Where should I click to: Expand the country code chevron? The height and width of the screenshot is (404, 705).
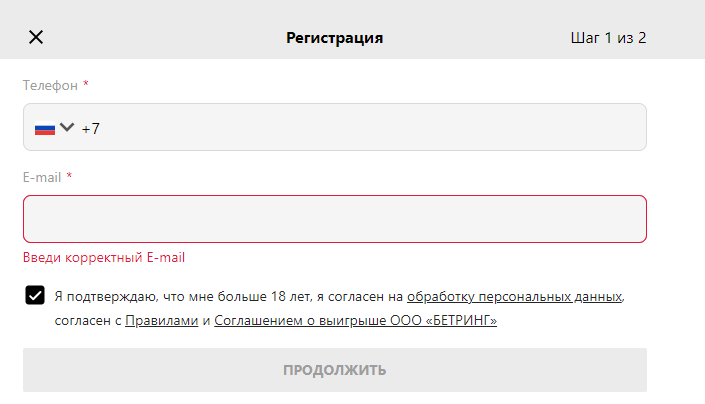tap(67, 127)
